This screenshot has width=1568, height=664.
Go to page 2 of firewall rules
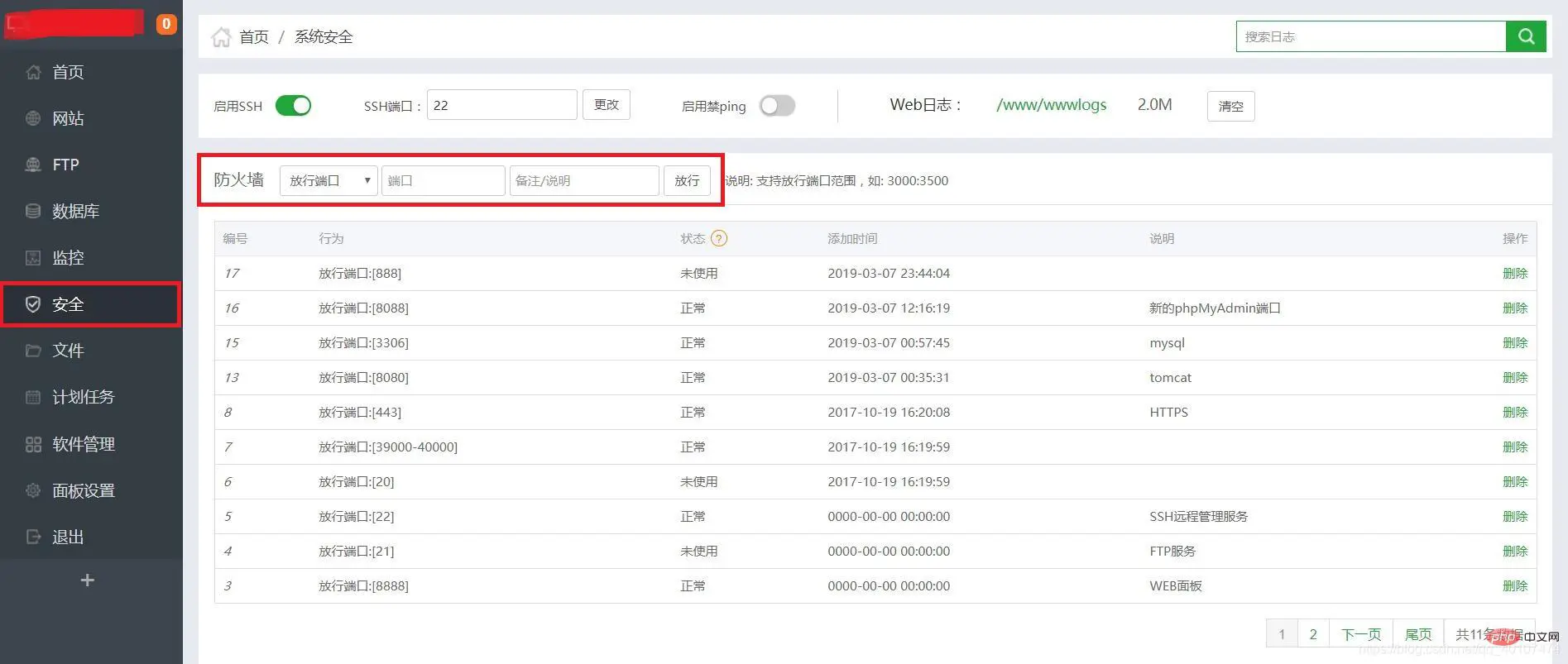[x=1313, y=634]
